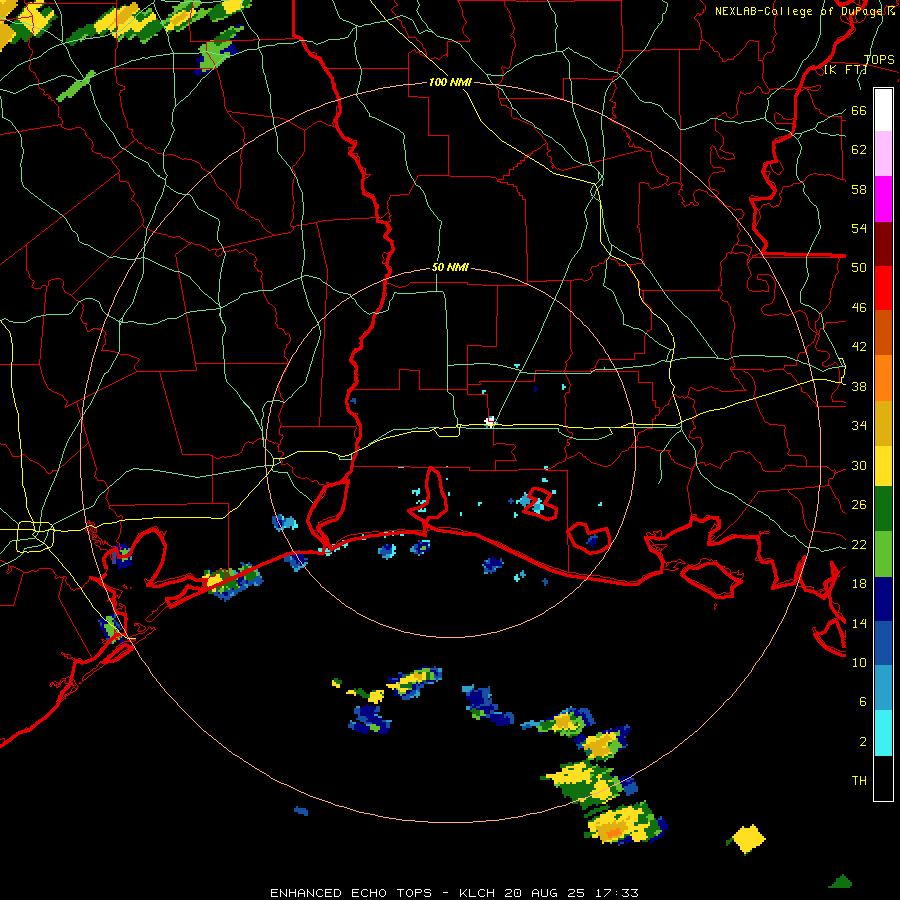Click the bright red legend swatch
The width and height of the screenshot is (900, 900).
pos(883,288)
